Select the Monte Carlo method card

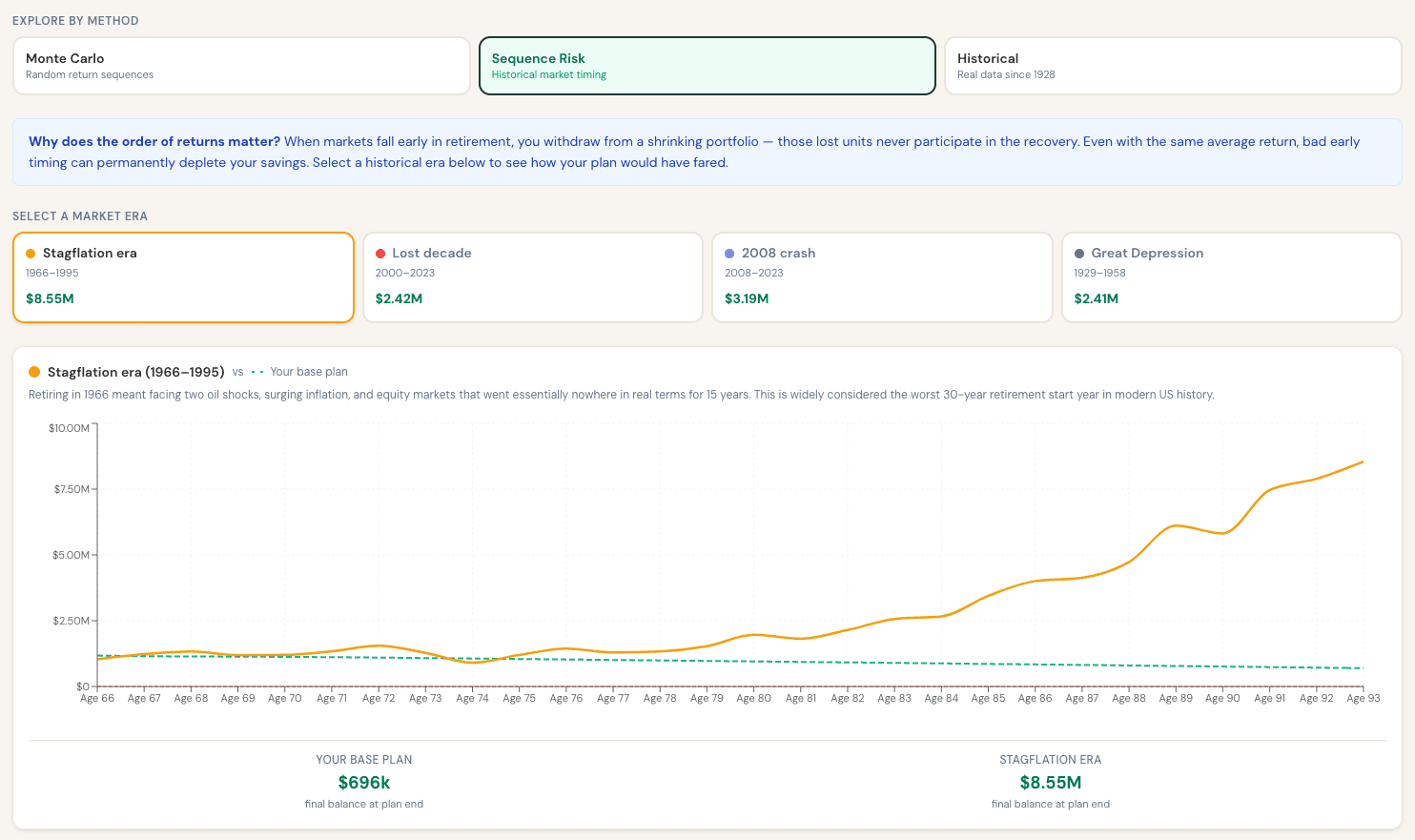(241, 66)
